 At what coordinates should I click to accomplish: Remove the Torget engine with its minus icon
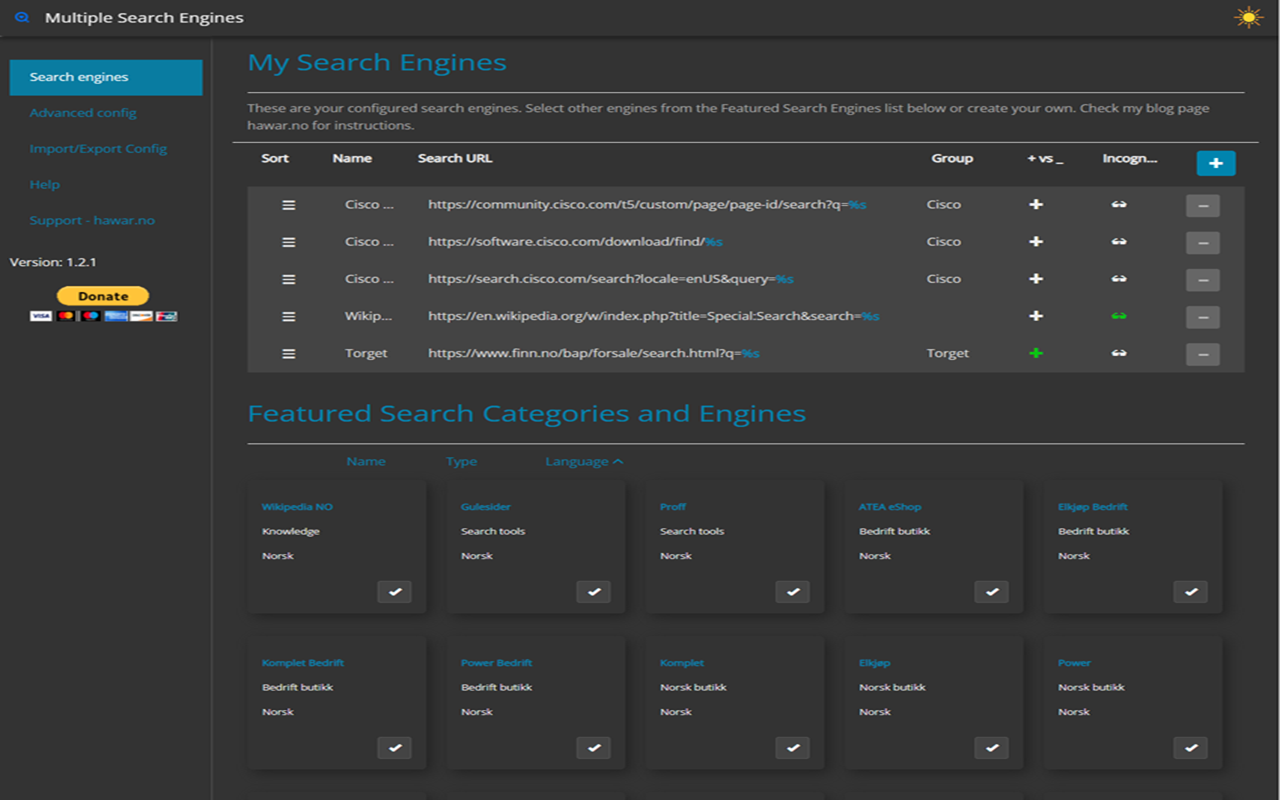click(1202, 353)
